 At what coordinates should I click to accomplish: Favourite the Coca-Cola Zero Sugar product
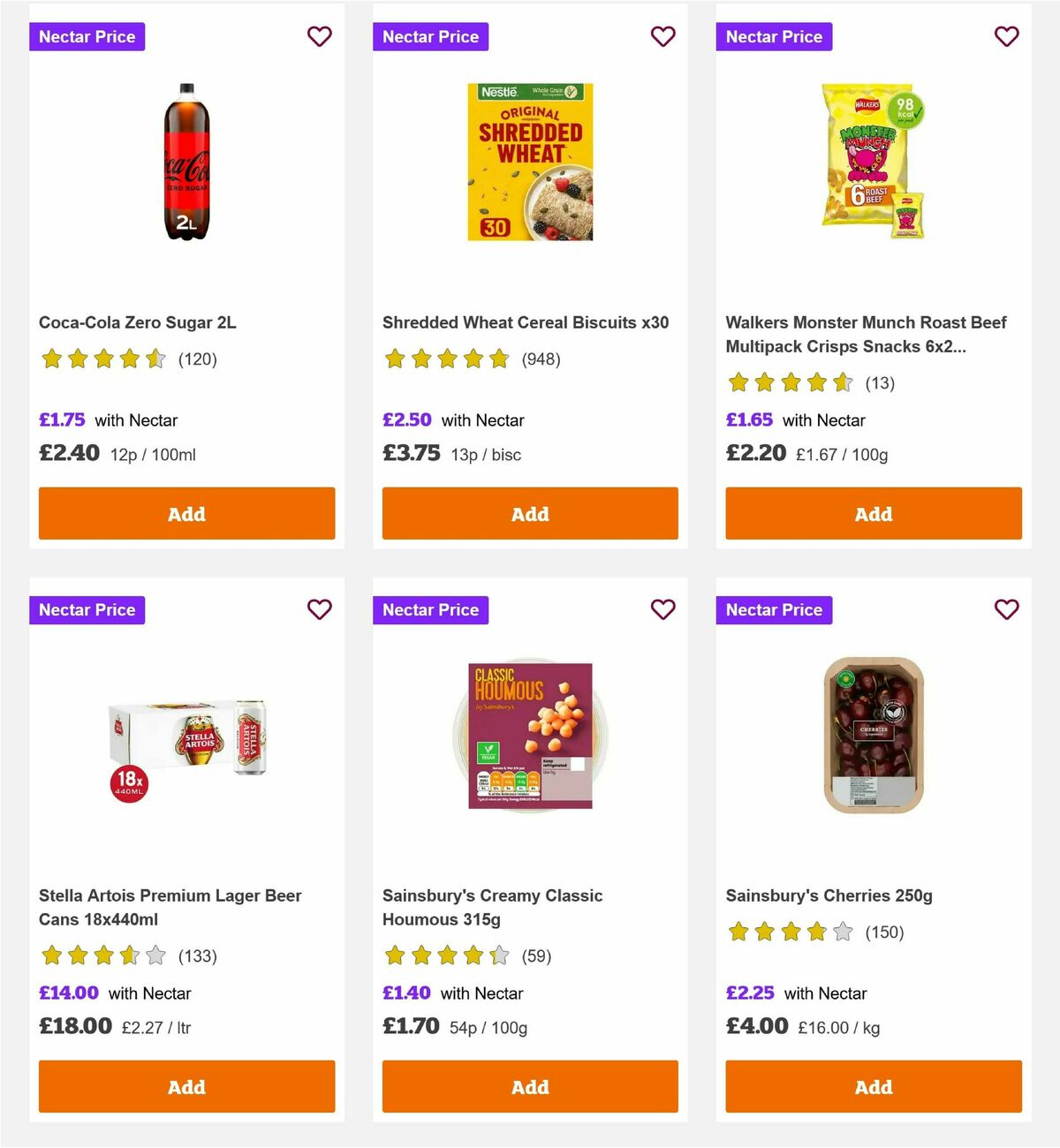[x=319, y=37]
